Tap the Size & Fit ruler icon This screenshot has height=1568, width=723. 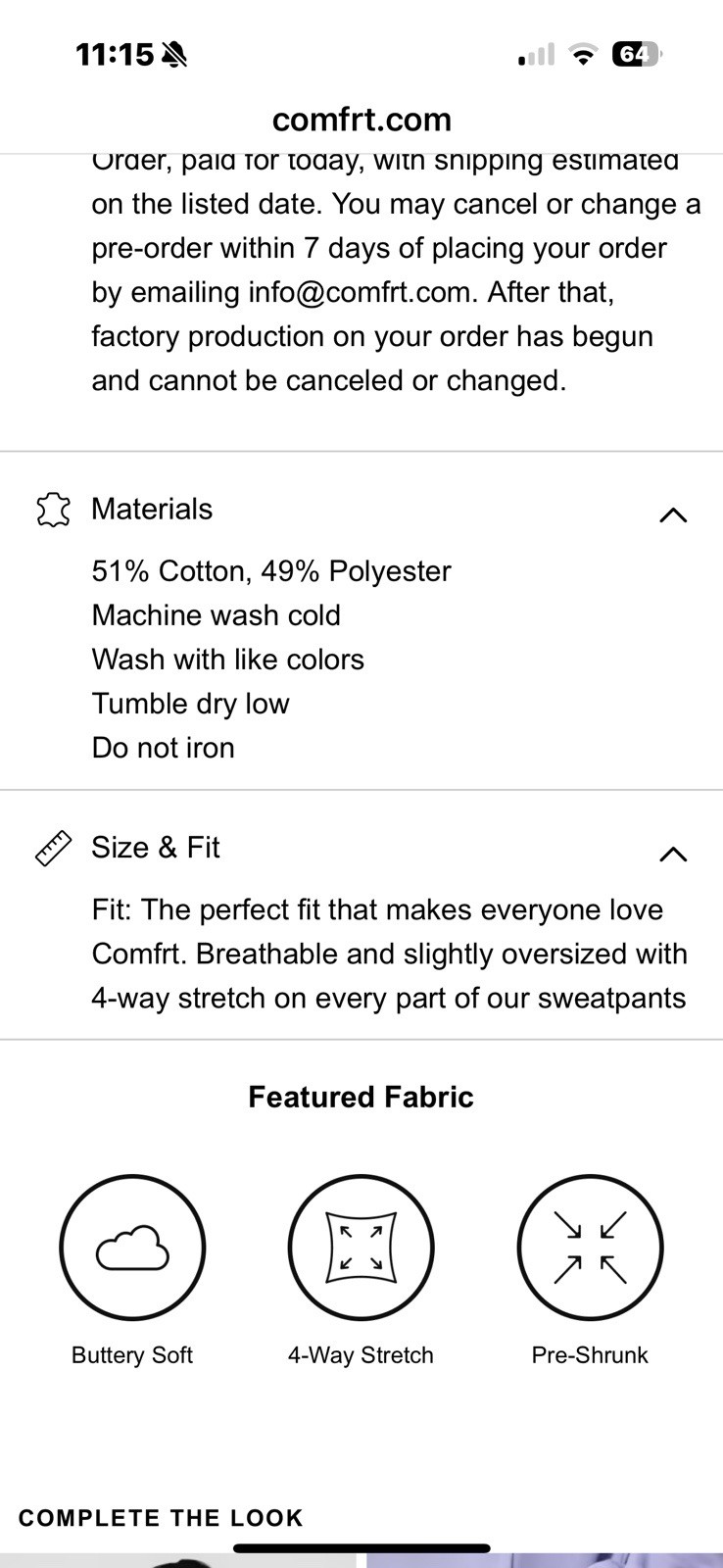tap(53, 848)
